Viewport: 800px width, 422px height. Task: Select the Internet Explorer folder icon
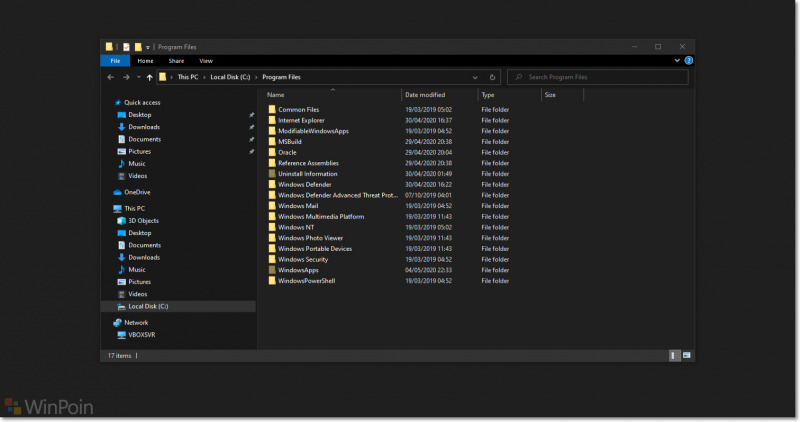point(272,120)
